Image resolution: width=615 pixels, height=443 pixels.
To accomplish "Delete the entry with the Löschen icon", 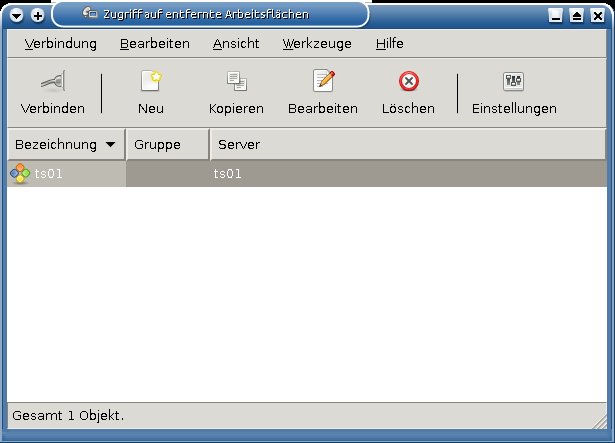I will pos(408,82).
